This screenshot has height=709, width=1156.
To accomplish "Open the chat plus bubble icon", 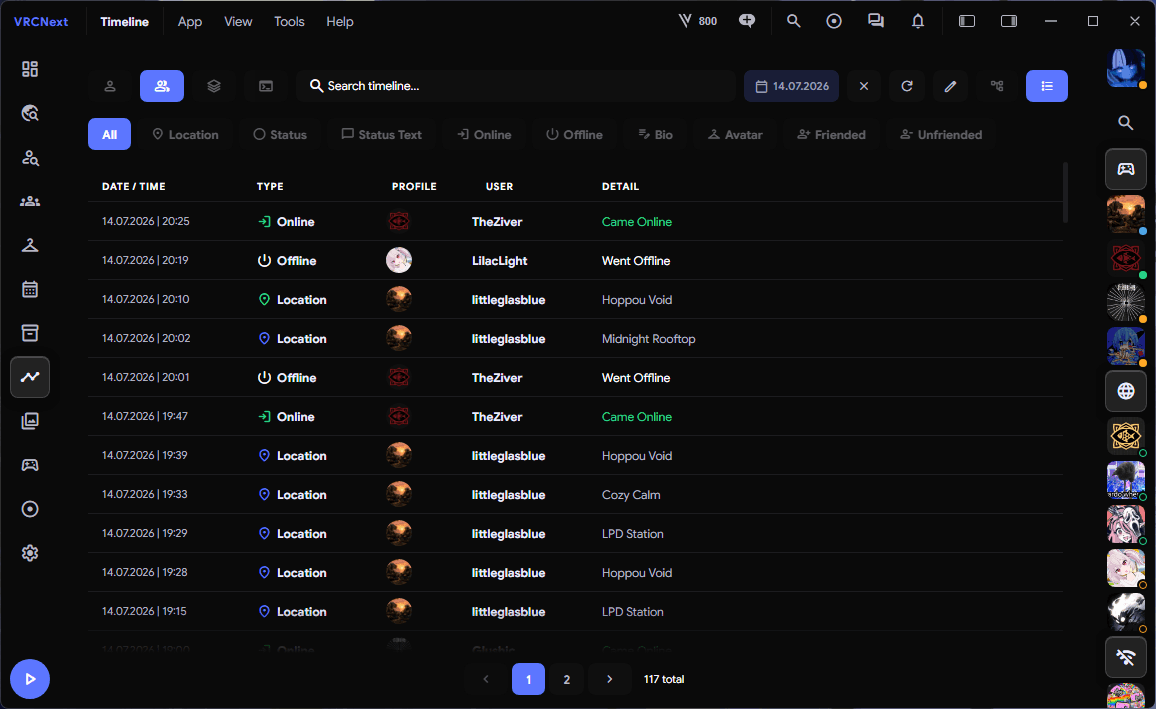I will 747,21.
